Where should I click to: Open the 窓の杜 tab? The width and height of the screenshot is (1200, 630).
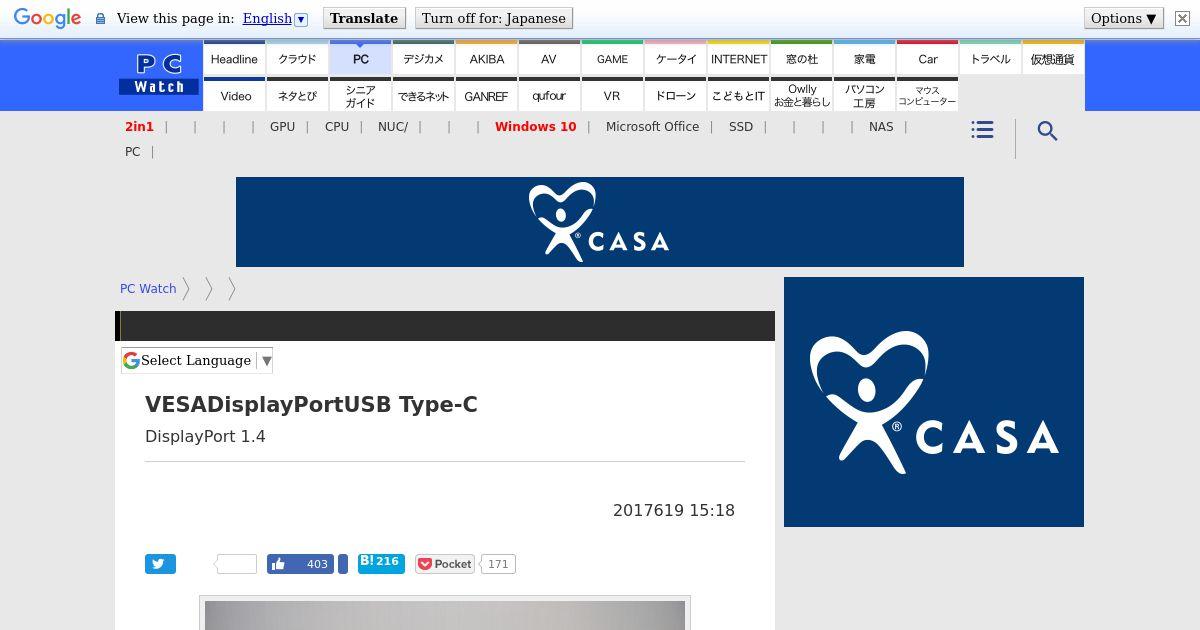click(802, 58)
